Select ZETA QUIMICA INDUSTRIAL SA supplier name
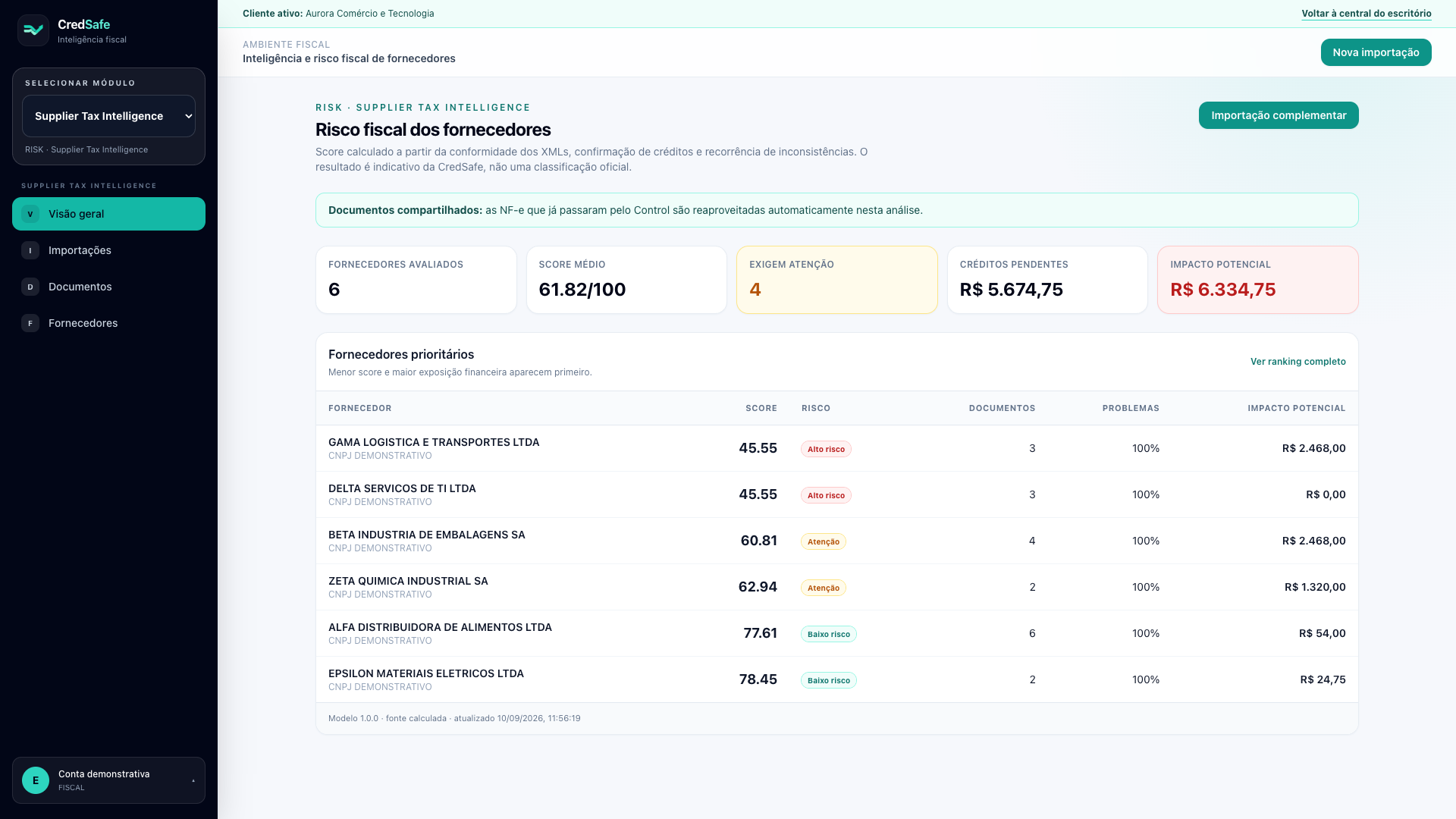The height and width of the screenshot is (819, 1456). tap(408, 581)
